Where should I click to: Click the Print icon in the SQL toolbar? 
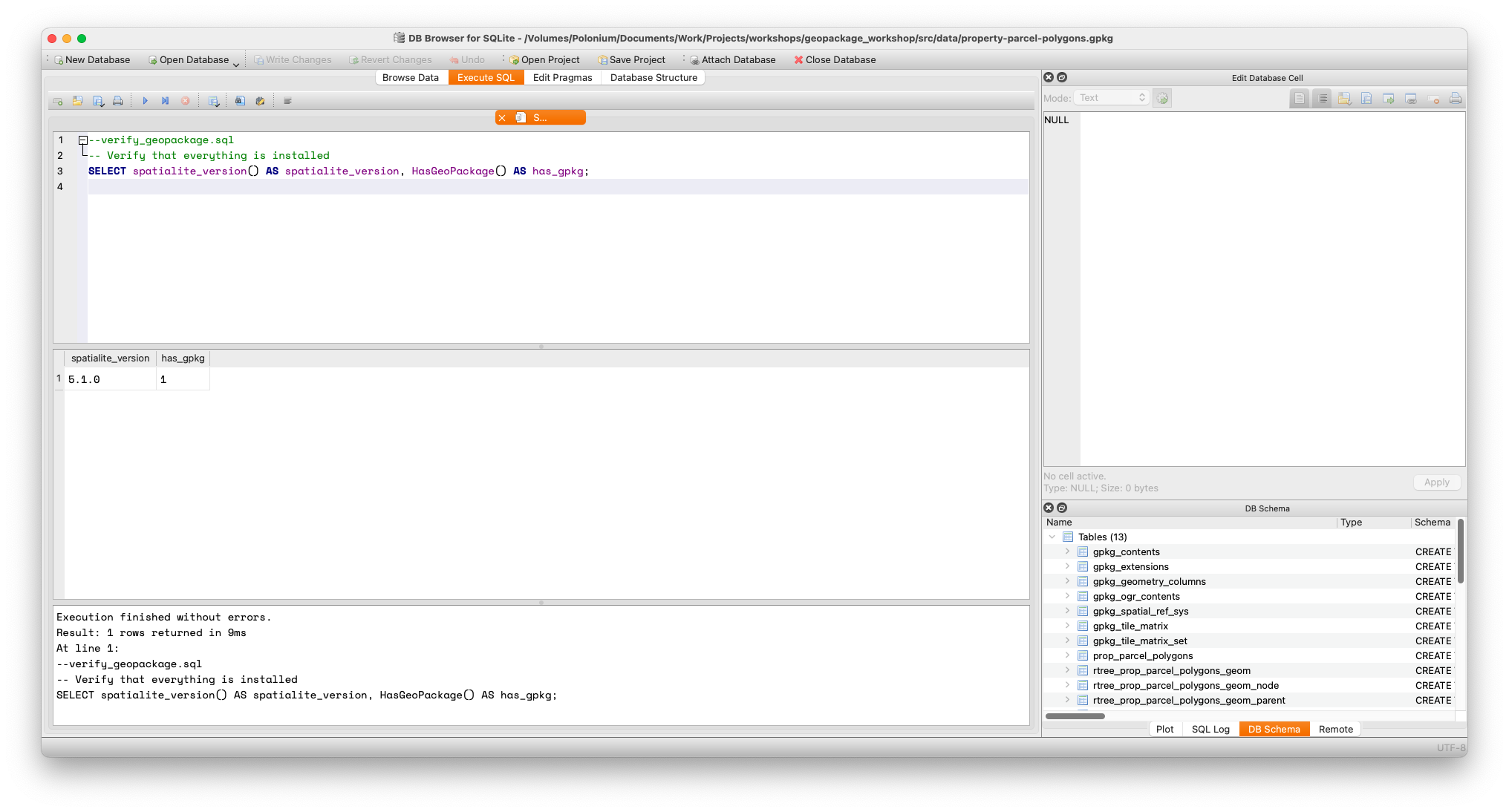tap(118, 100)
